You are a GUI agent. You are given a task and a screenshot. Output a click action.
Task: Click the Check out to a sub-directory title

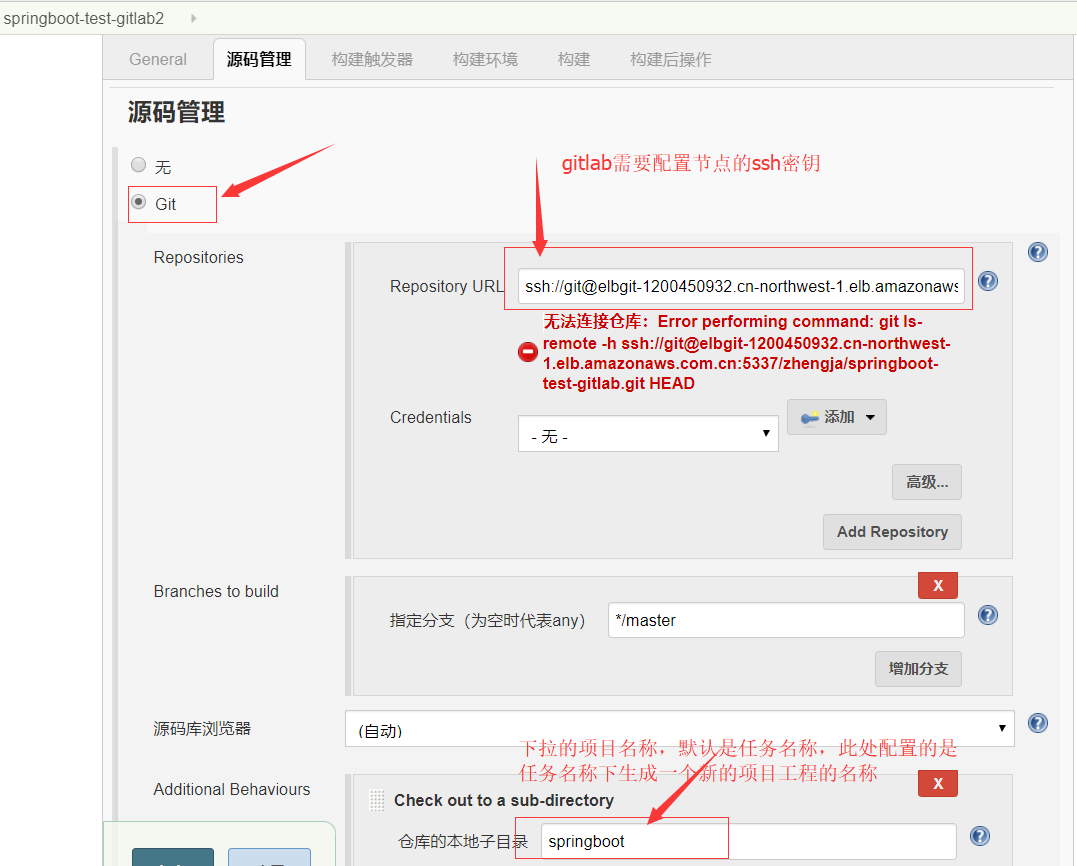(x=504, y=800)
